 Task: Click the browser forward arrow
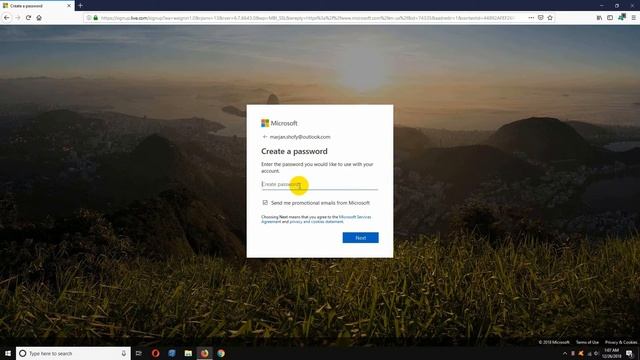(18, 18)
